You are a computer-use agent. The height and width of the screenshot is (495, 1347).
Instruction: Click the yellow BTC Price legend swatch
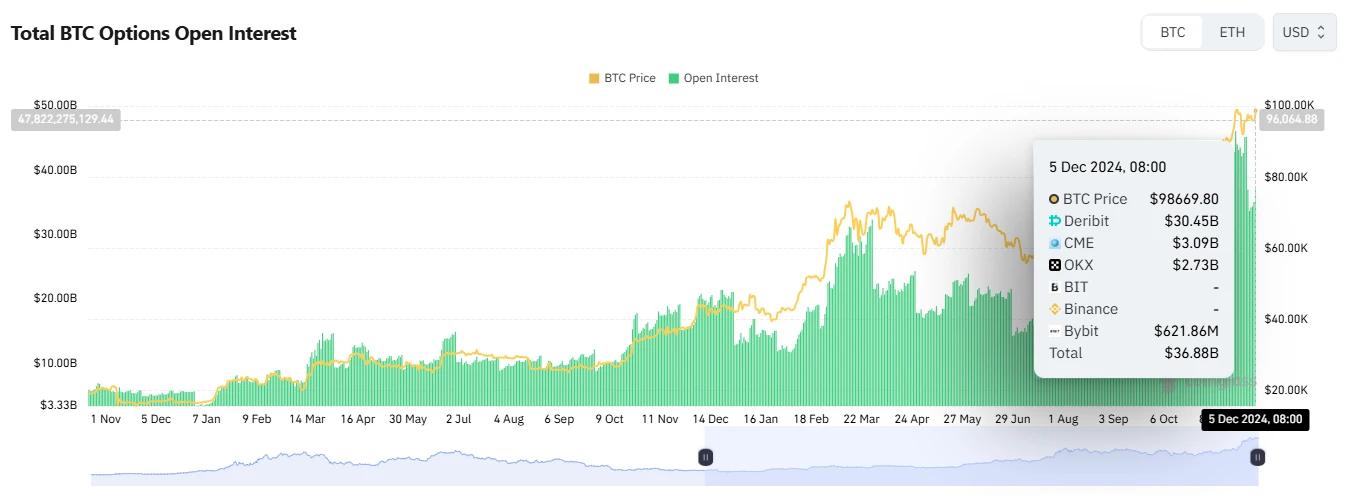coord(594,78)
